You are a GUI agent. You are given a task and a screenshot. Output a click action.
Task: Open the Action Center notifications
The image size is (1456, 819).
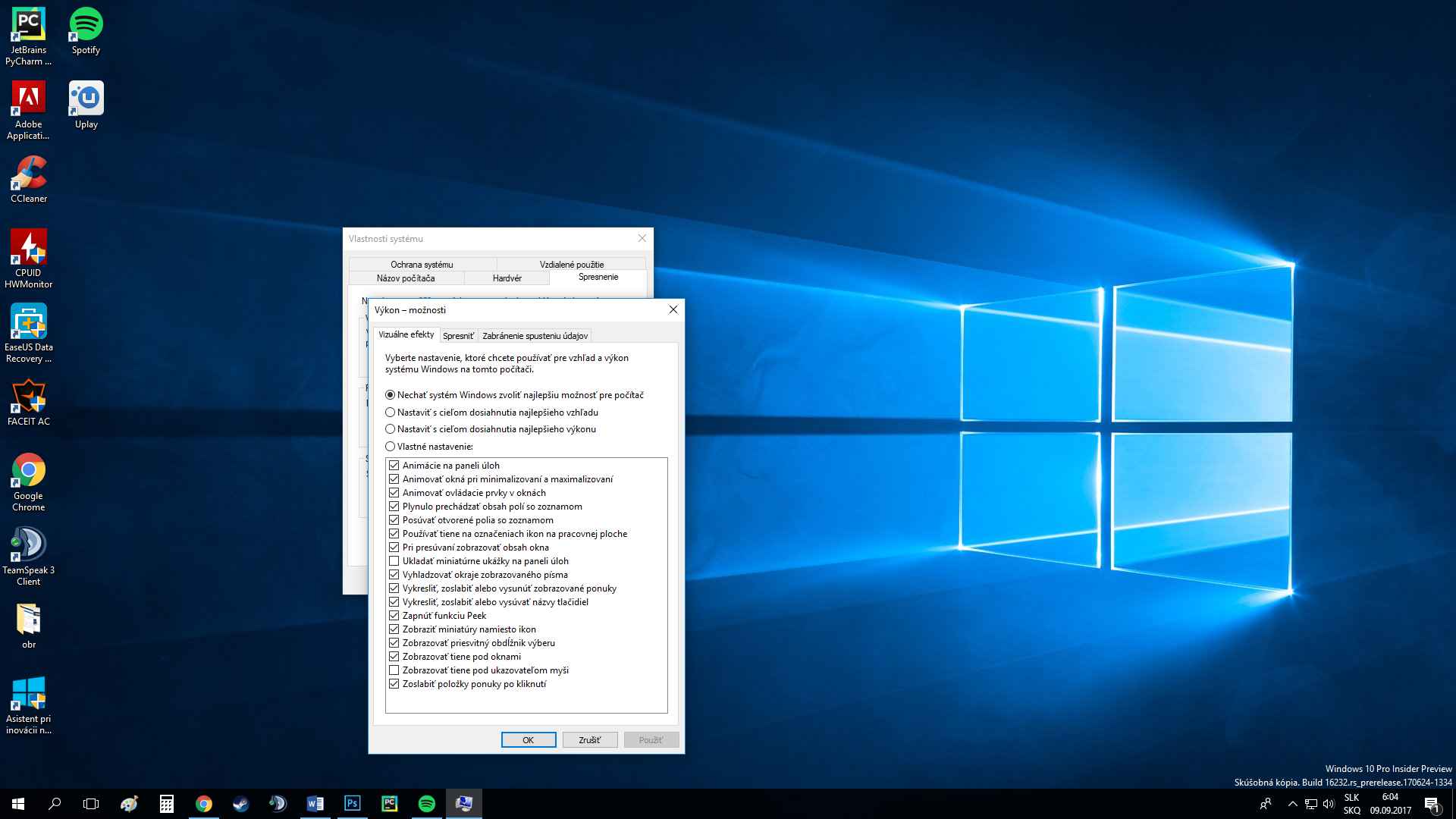(x=1432, y=804)
